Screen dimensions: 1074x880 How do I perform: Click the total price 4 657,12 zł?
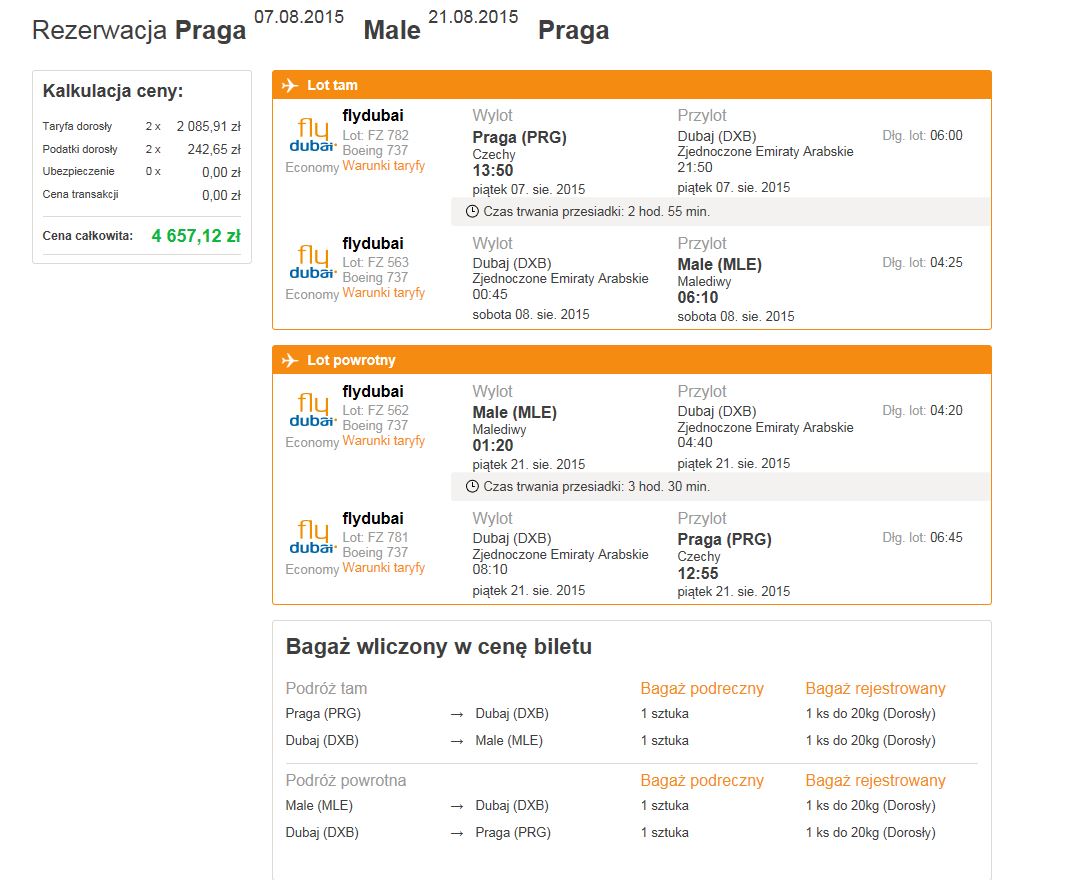coord(196,236)
